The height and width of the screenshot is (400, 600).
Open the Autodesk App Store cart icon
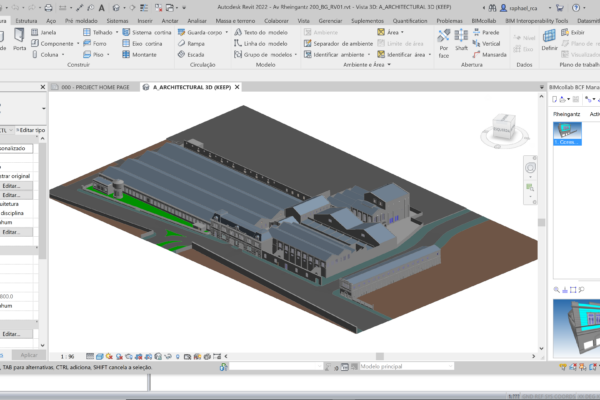[x=559, y=8]
